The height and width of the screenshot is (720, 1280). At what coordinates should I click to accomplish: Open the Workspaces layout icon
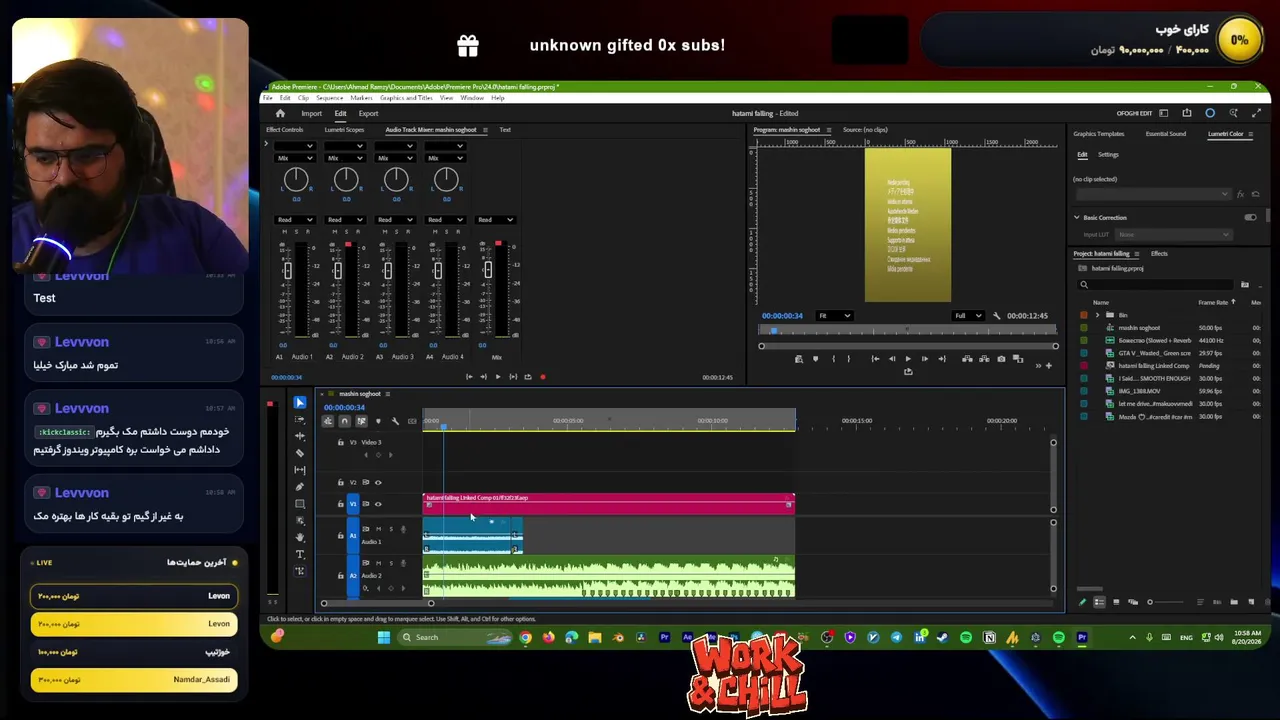[x=1164, y=113]
